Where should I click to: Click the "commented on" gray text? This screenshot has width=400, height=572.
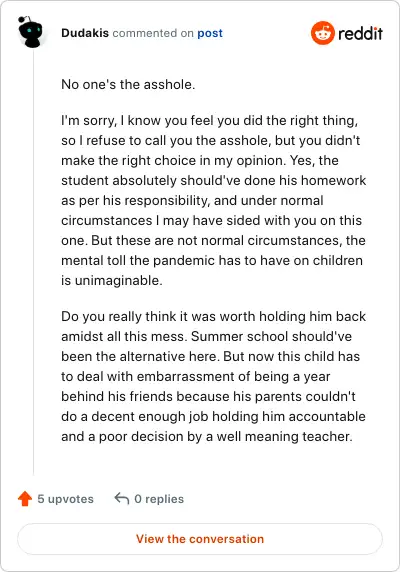click(x=153, y=33)
